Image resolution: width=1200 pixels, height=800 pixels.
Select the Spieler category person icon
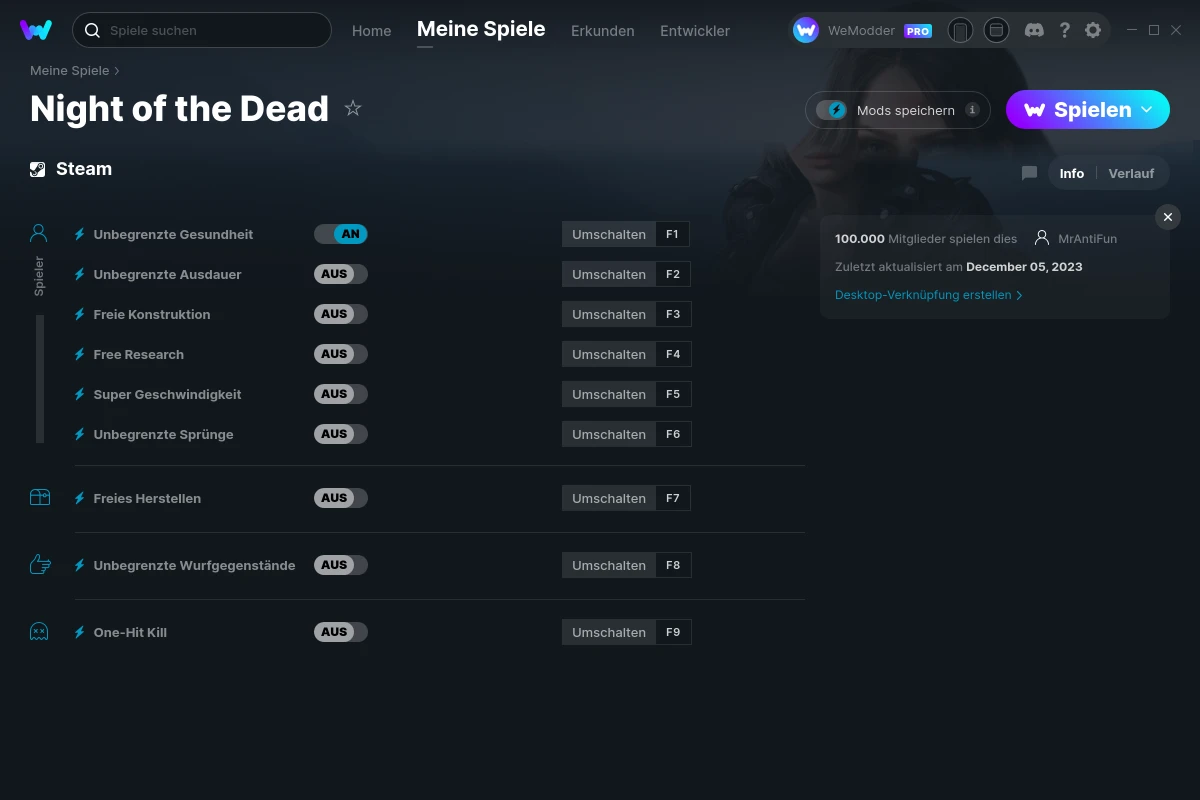pyautogui.click(x=39, y=234)
